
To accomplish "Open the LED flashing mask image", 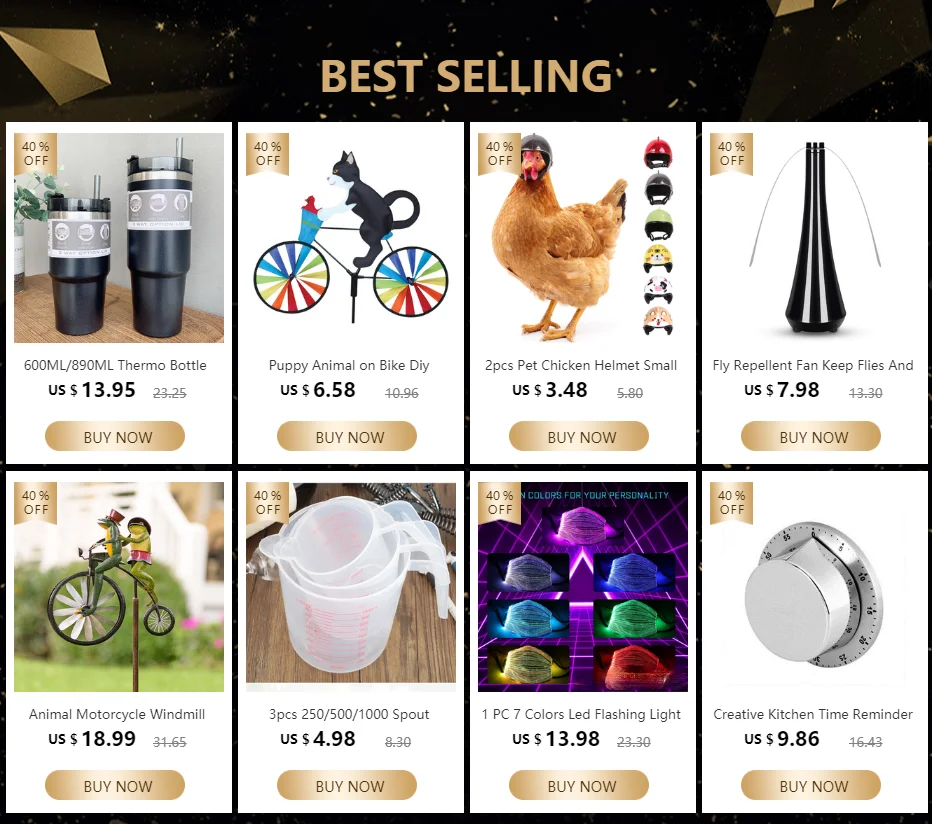I will click(x=582, y=587).
